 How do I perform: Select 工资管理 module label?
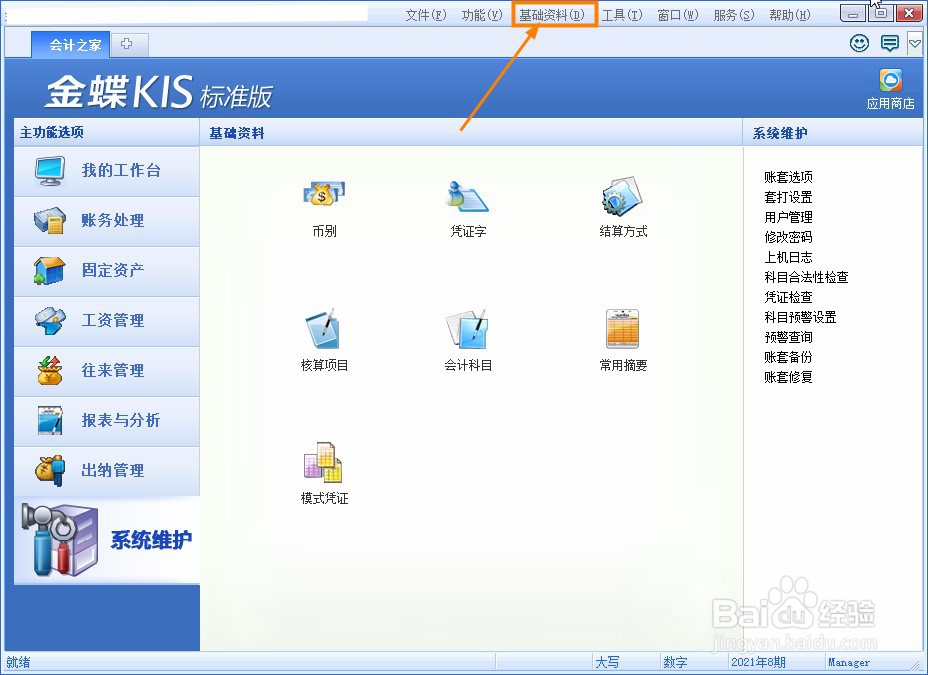[112, 320]
